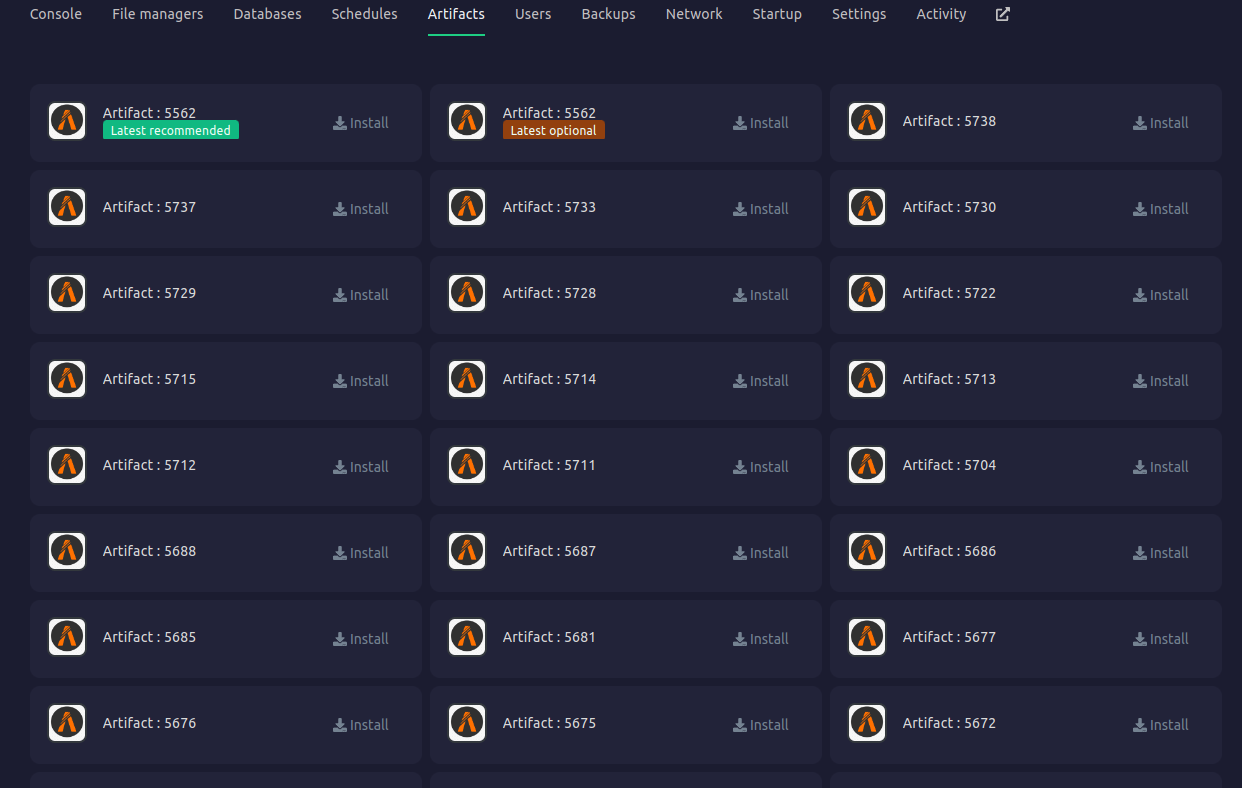Install Artifact 5672

[1161, 725]
